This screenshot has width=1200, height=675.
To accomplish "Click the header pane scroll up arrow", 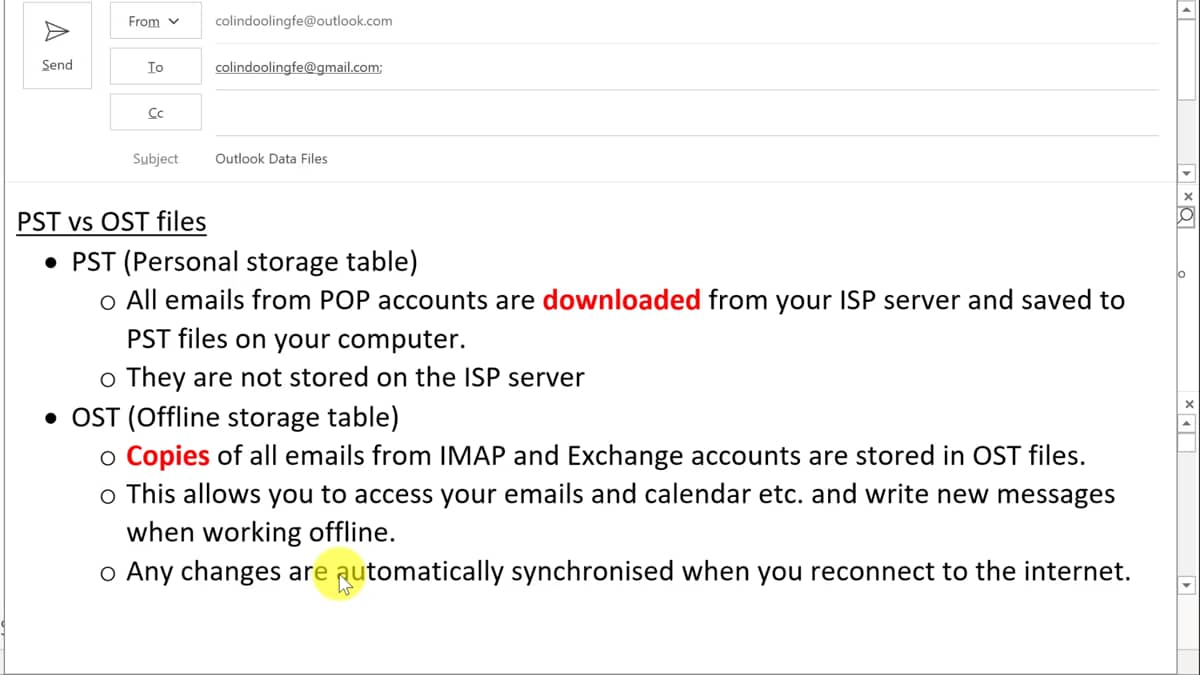I will 1187,9.
